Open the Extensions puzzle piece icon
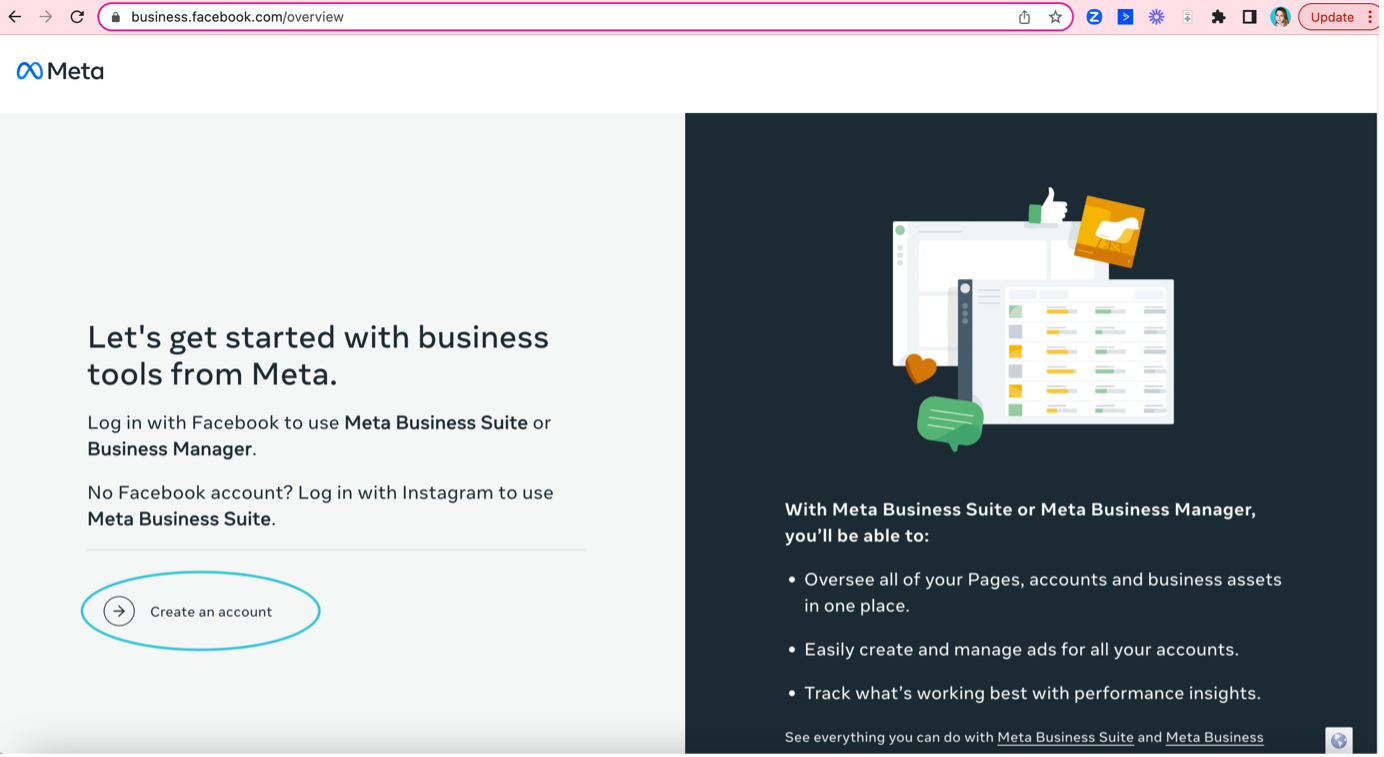The width and height of the screenshot is (1384, 757). [x=1218, y=17]
